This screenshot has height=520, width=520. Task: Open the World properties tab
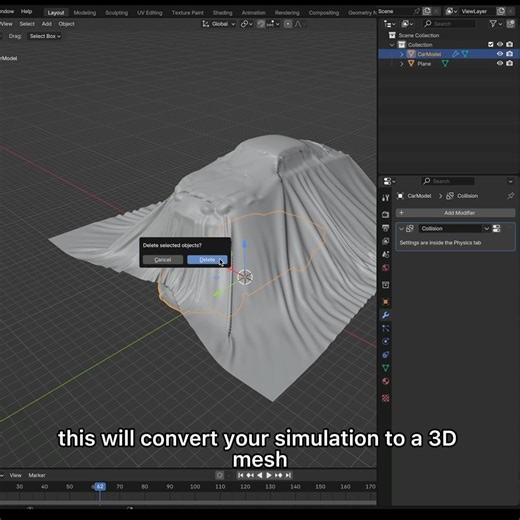click(386, 268)
